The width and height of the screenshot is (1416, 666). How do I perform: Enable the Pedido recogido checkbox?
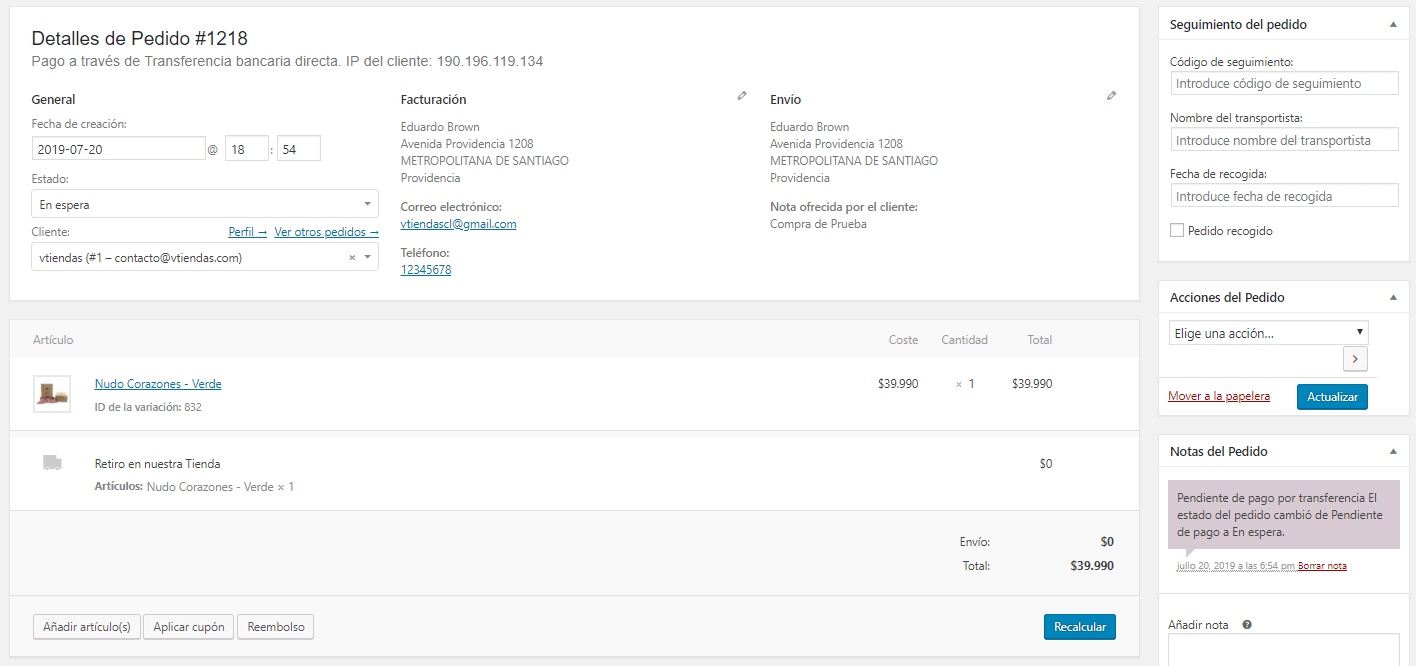1177,231
